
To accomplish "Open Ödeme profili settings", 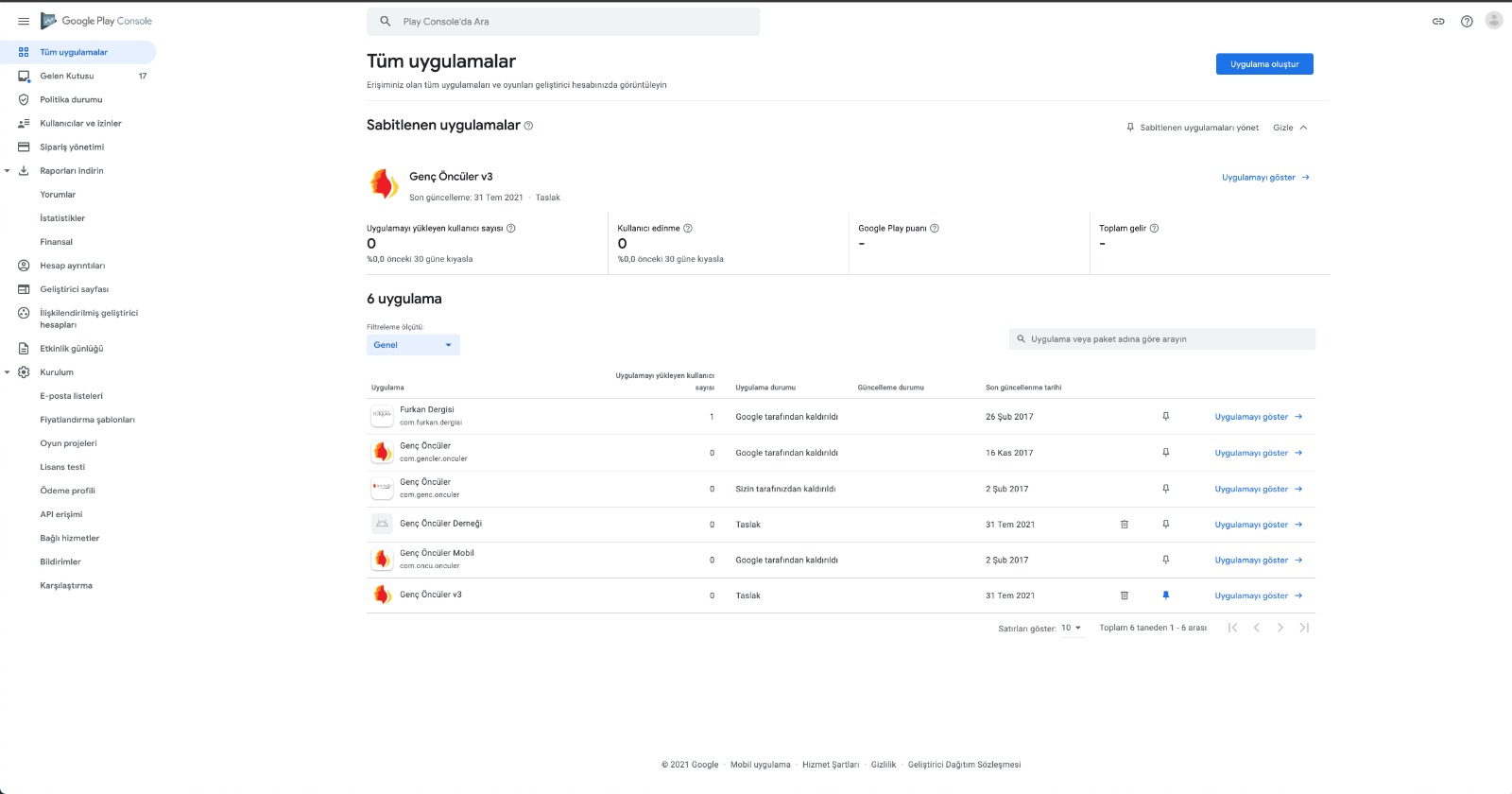I will pyautogui.click(x=67, y=491).
